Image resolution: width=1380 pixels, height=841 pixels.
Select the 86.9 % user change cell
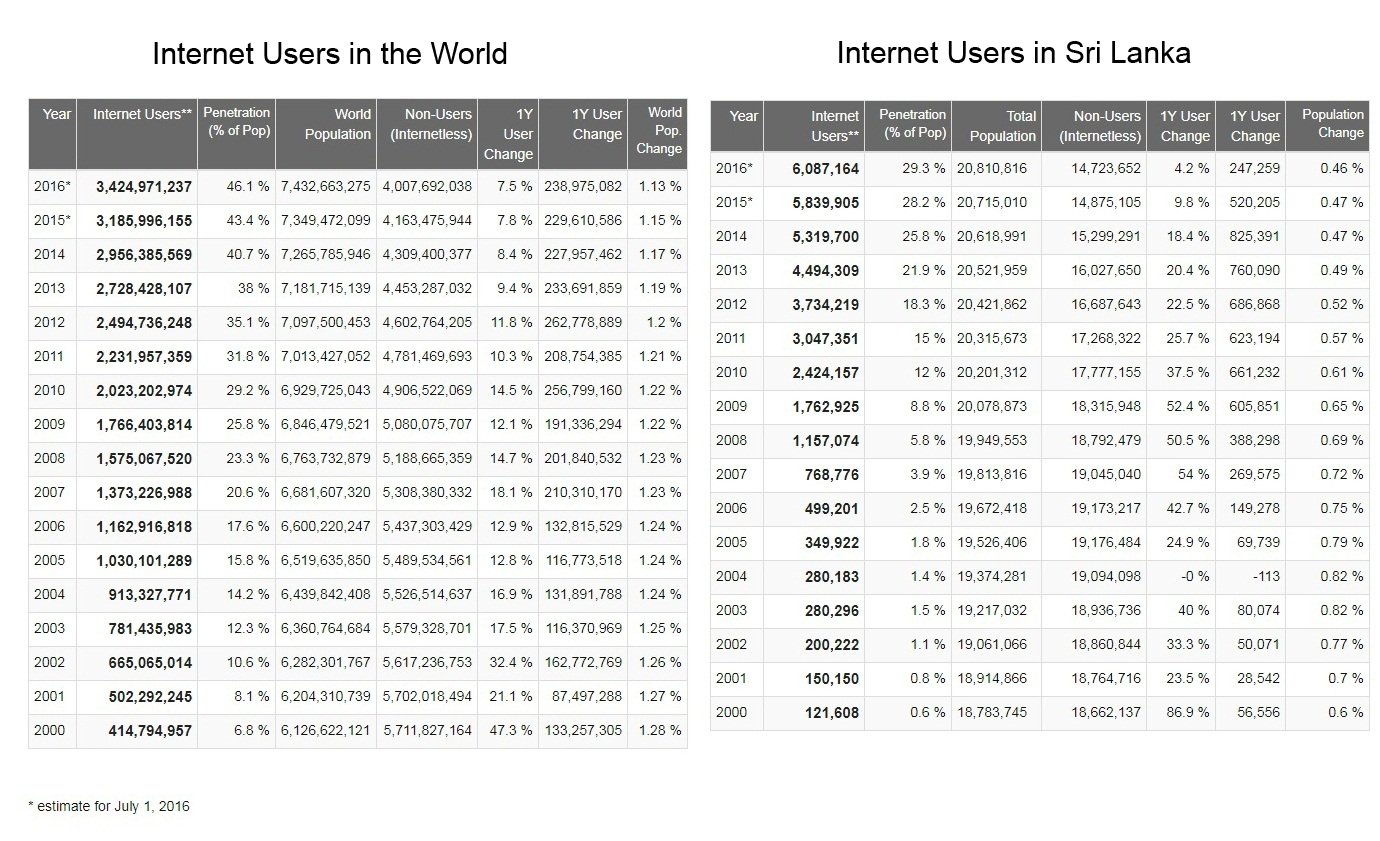pos(1185,713)
